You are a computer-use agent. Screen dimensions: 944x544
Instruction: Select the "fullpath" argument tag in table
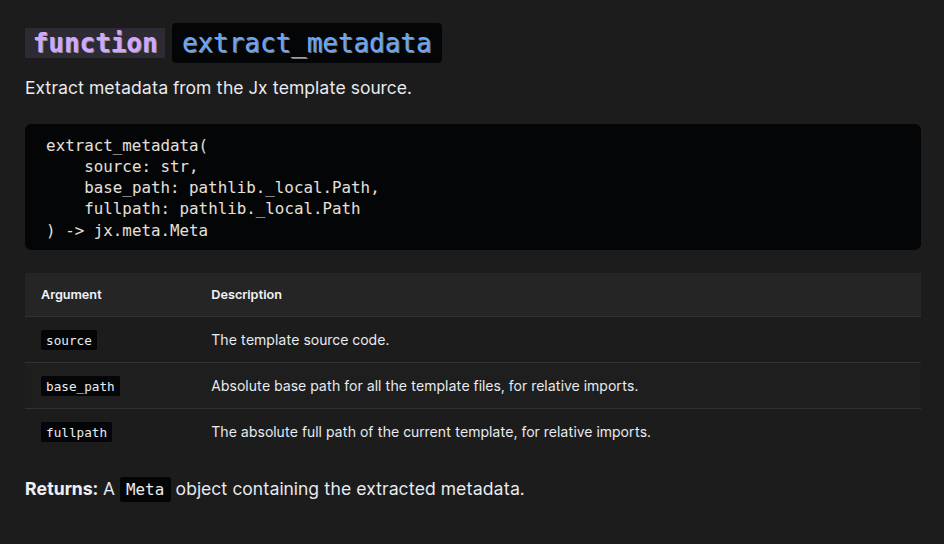[76, 432]
